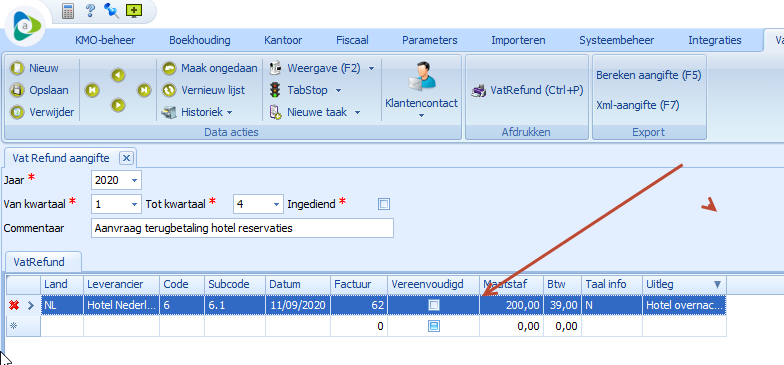Open the Systeembeheer ribbon tab
Screen dimensions: 784x365
616,40
